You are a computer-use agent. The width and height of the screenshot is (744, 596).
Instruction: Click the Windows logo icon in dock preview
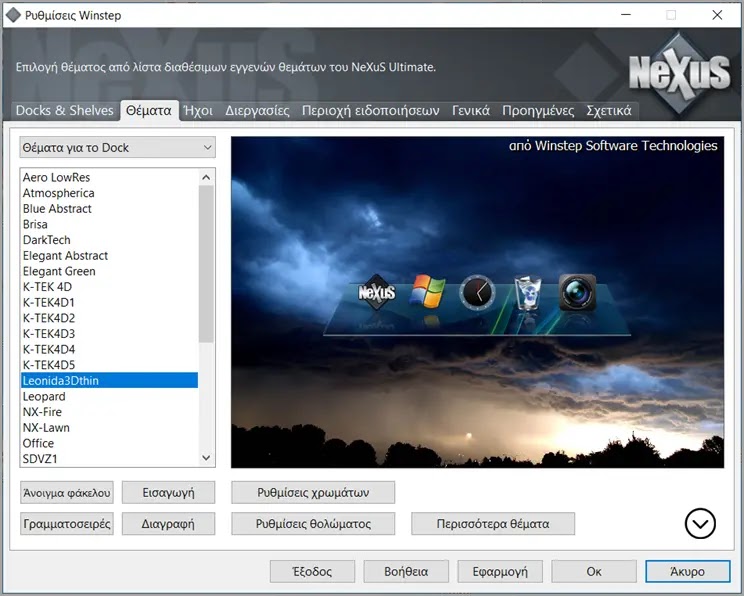(x=428, y=291)
